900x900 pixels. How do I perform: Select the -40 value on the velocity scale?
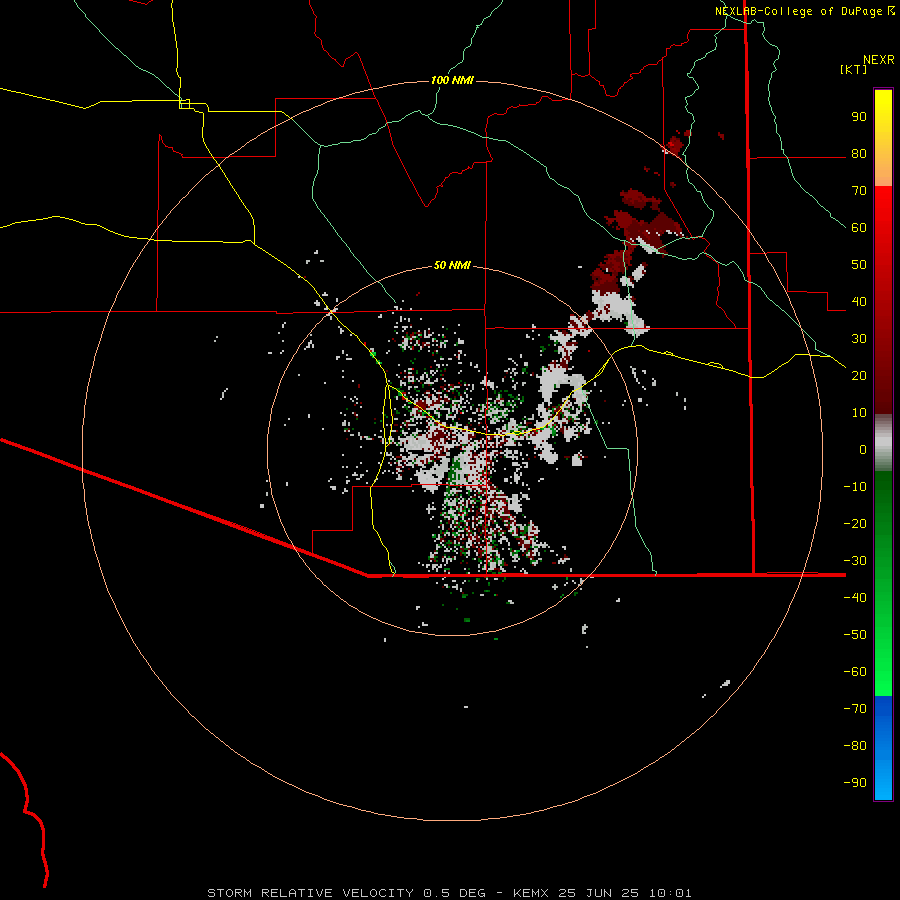click(855, 598)
